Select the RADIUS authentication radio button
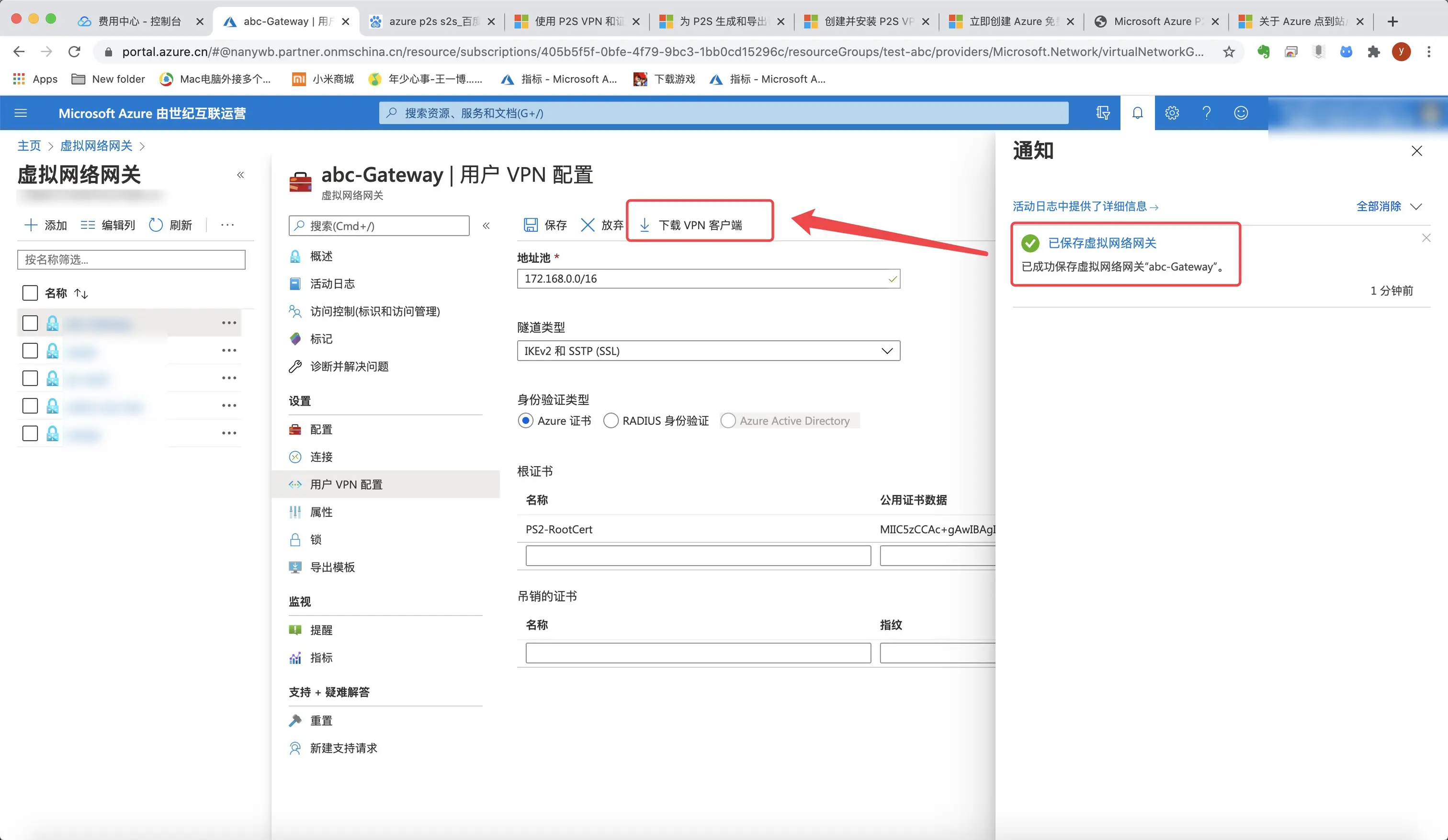 [x=611, y=421]
